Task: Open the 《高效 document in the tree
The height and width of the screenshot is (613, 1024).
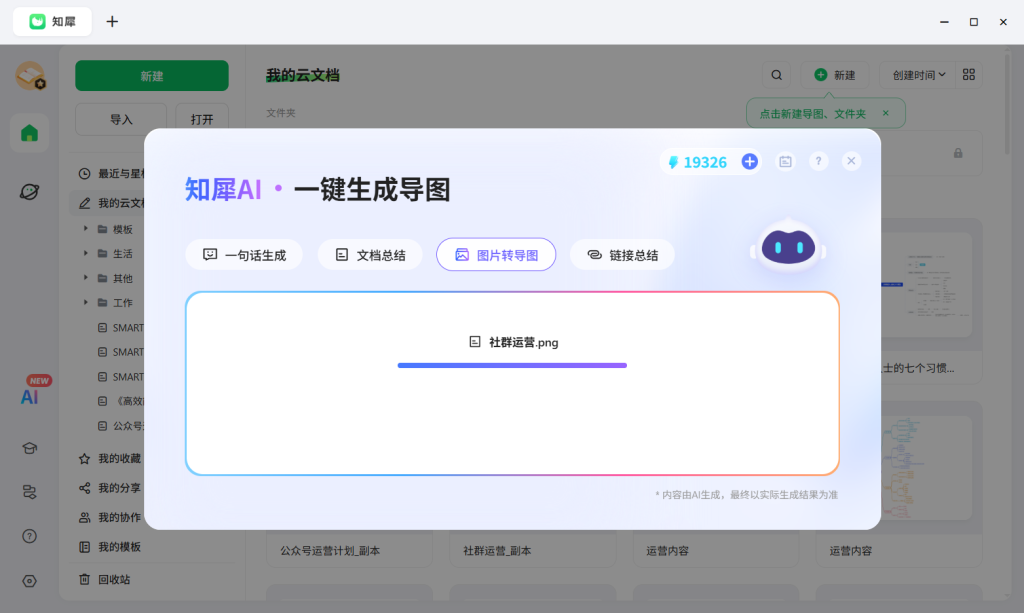Action: click(x=121, y=401)
